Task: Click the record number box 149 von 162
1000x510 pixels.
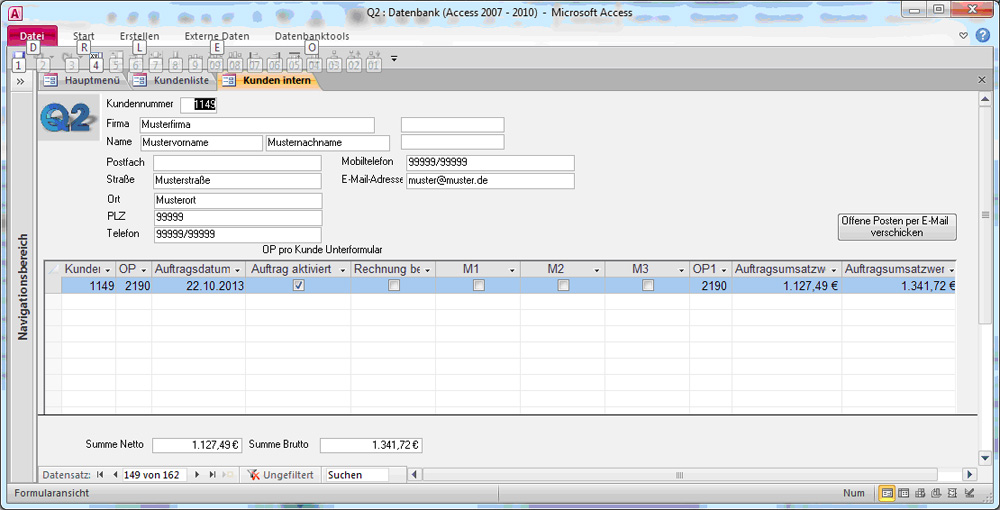Action: tap(154, 475)
